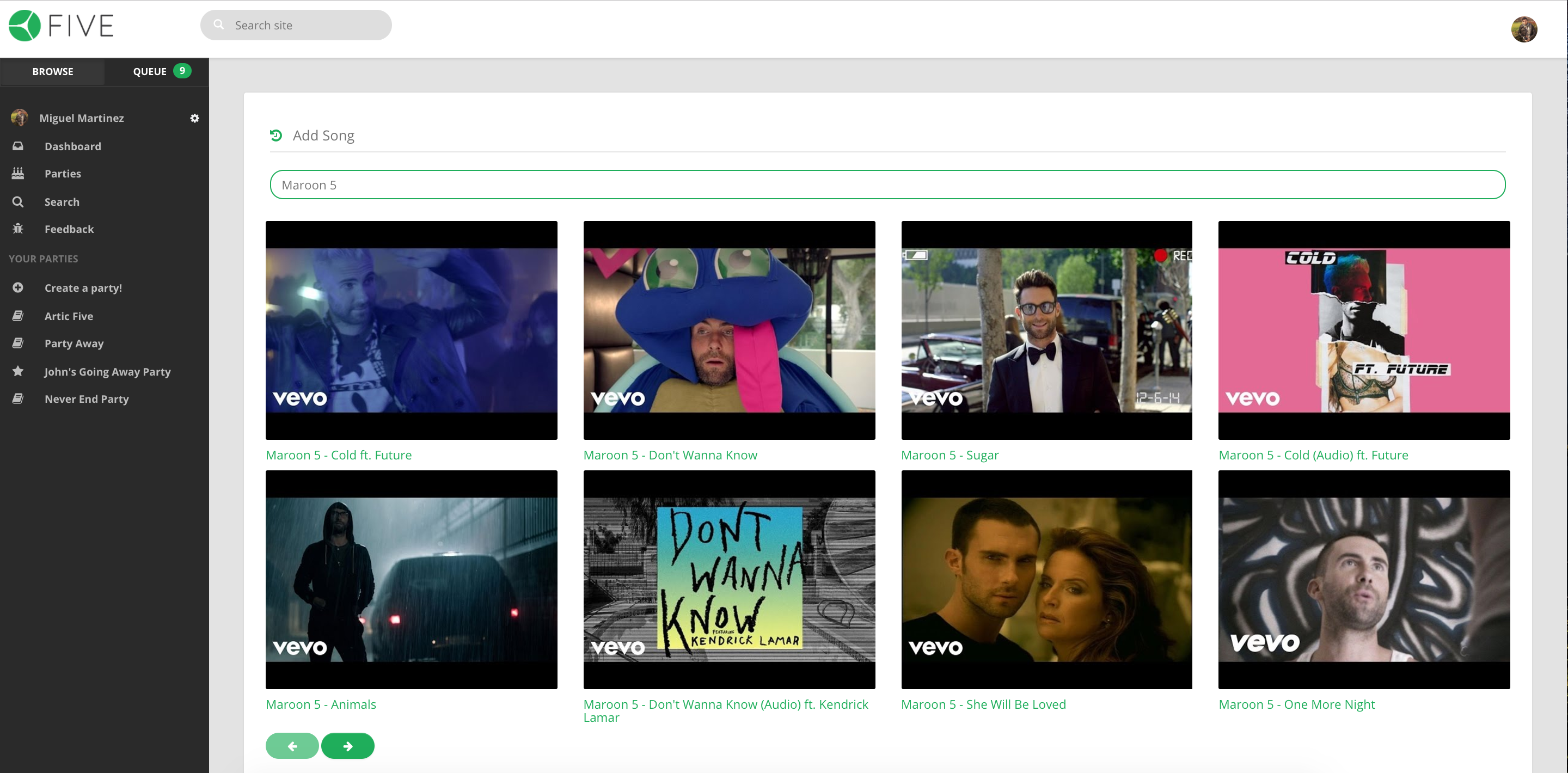The width and height of the screenshot is (1568, 773).
Task: Click the magnifier icon in Search site box
Action: pos(218,25)
